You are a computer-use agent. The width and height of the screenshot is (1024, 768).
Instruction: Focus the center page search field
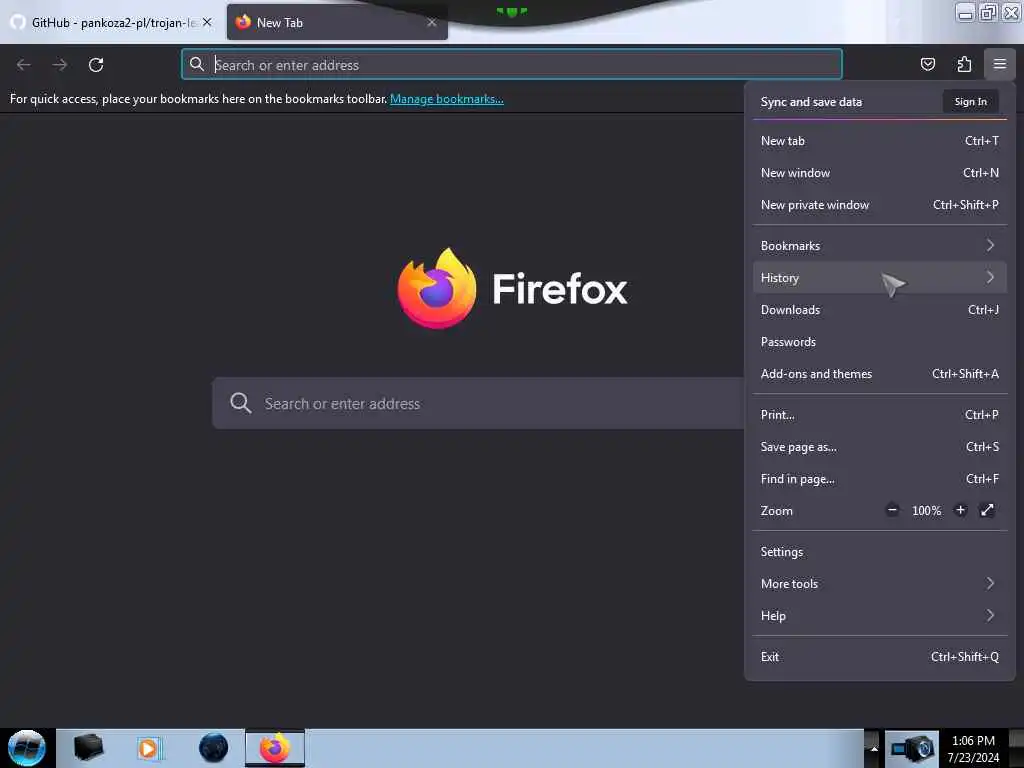coord(478,403)
